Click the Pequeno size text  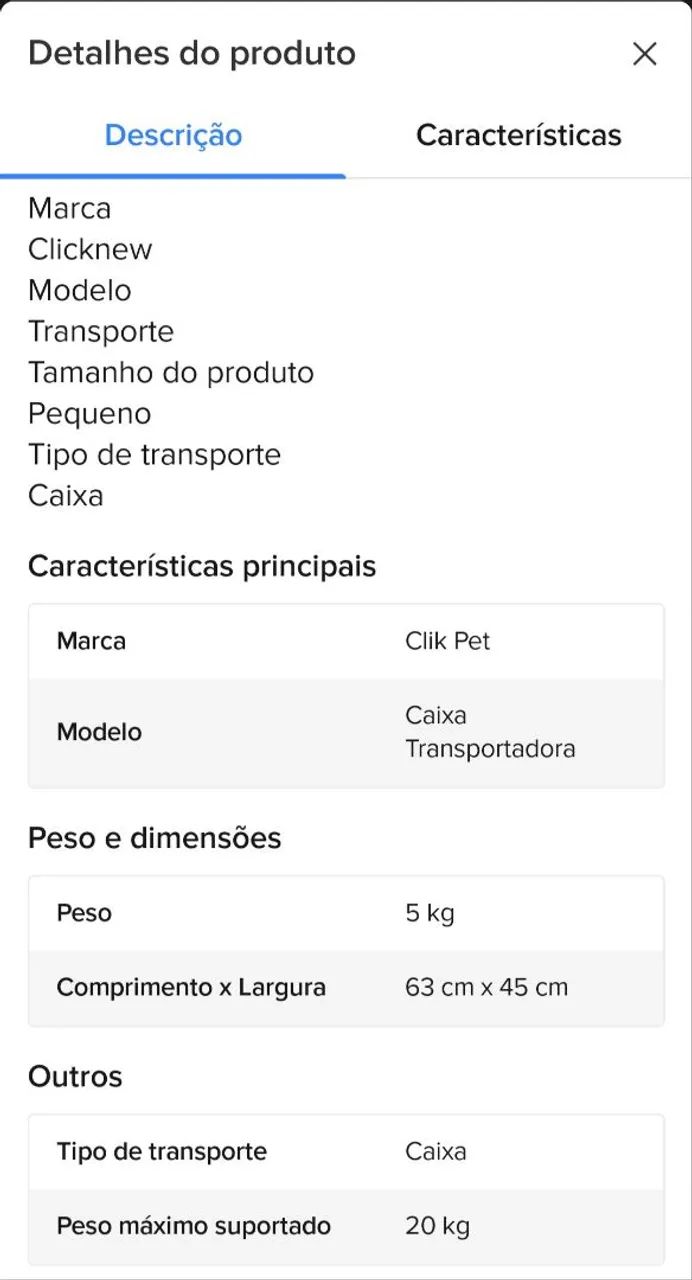pyautogui.click(x=89, y=413)
